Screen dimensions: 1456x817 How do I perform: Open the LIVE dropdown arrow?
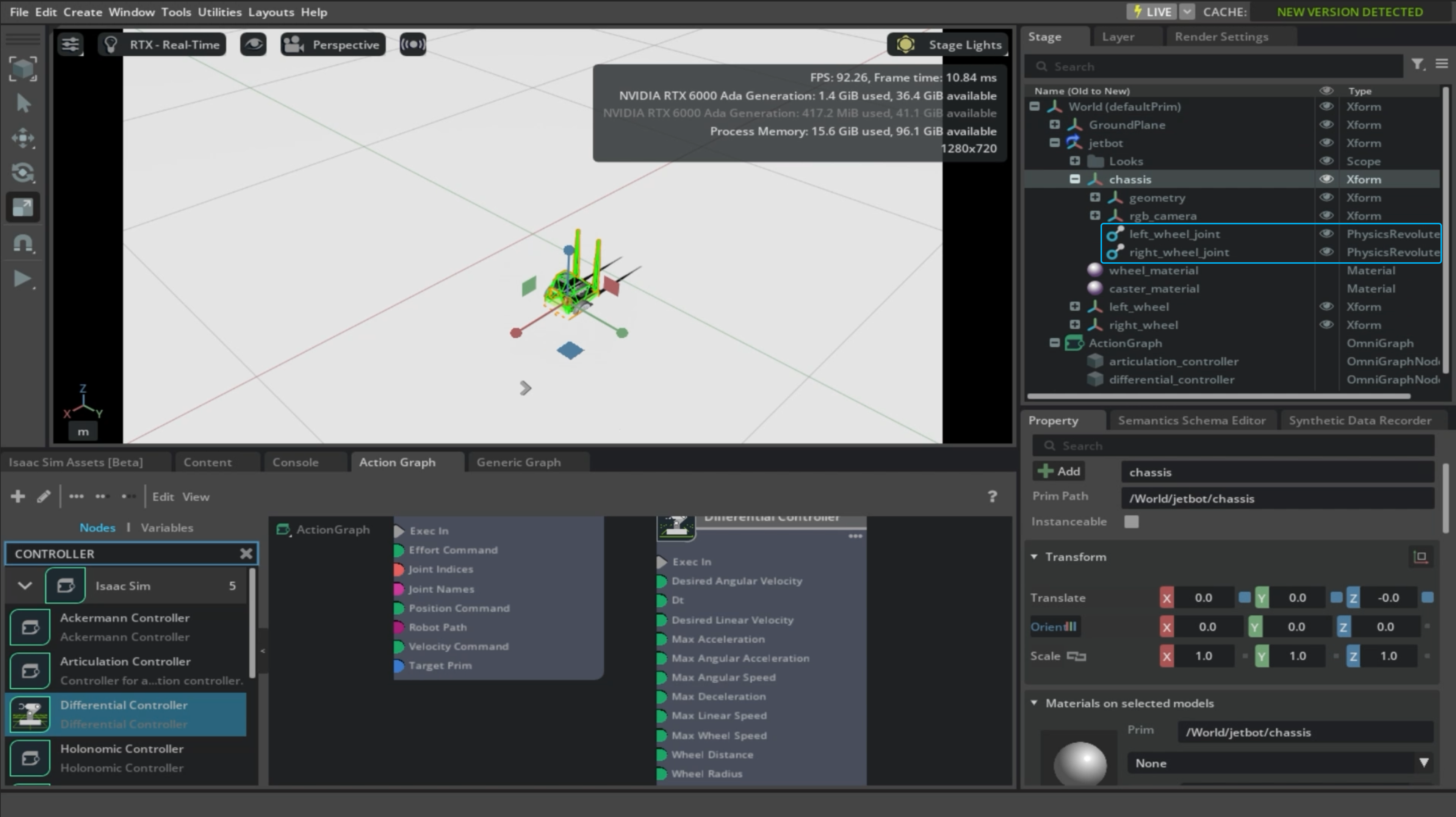tap(1187, 12)
